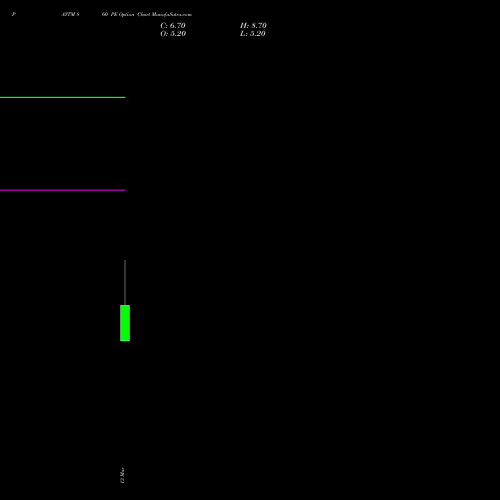Select the green horizontal level line
This screenshot has width=500, height=500.
pos(62,97)
